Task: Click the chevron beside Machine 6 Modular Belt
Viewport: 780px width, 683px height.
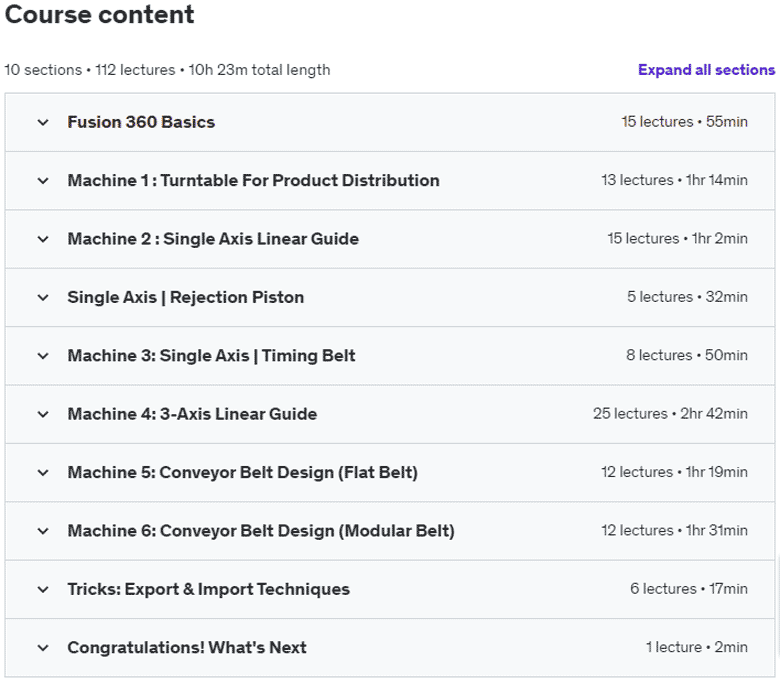Action: click(42, 531)
